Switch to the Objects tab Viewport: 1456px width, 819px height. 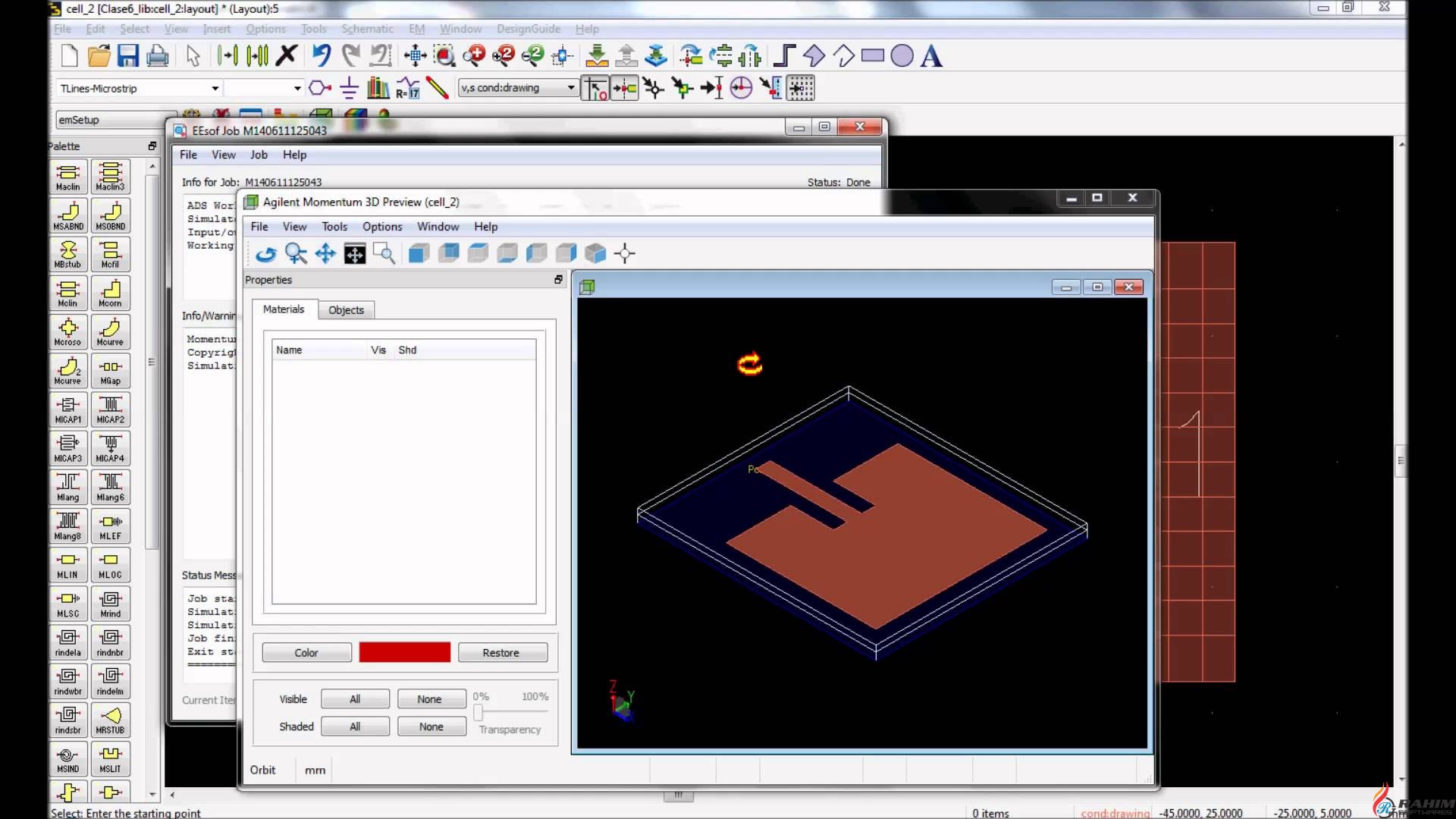pyautogui.click(x=346, y=310)
